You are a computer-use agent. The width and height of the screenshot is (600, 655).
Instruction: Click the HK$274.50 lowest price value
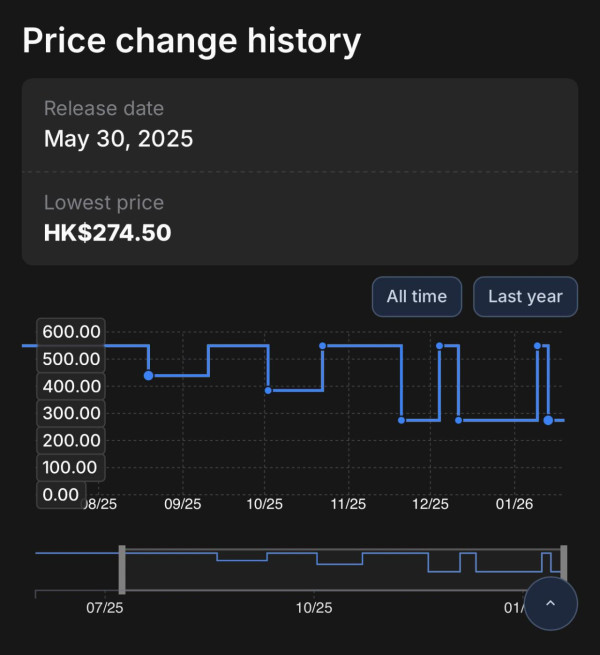coord(107,233)
